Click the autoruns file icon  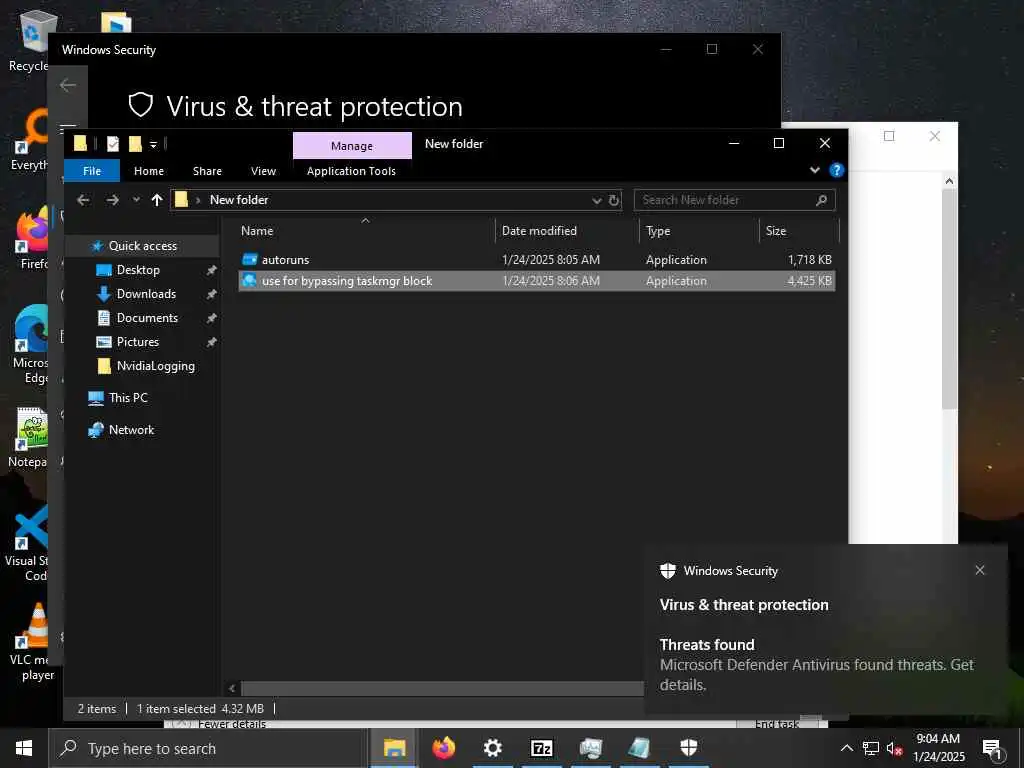249,259
